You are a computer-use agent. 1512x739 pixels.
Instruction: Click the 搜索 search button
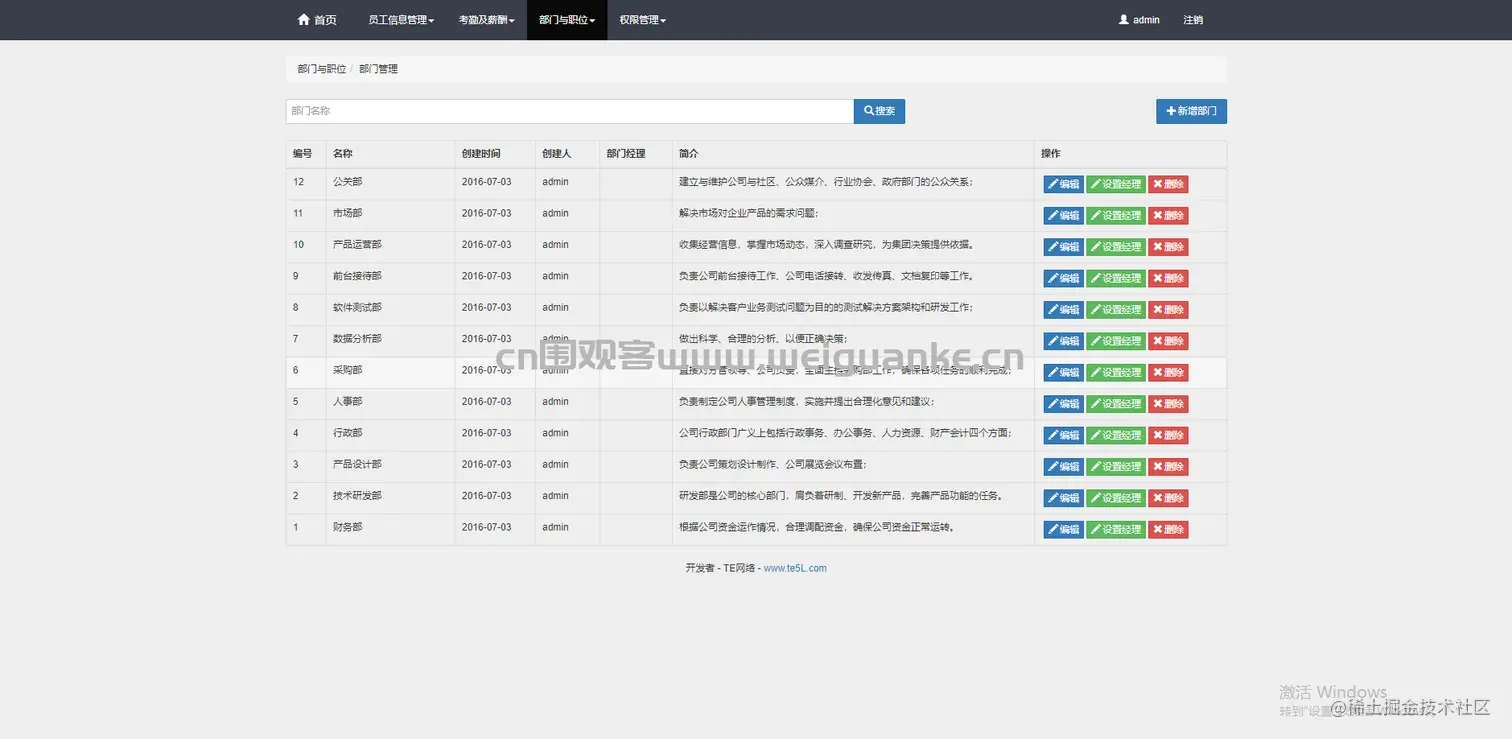tap(879, 111)
